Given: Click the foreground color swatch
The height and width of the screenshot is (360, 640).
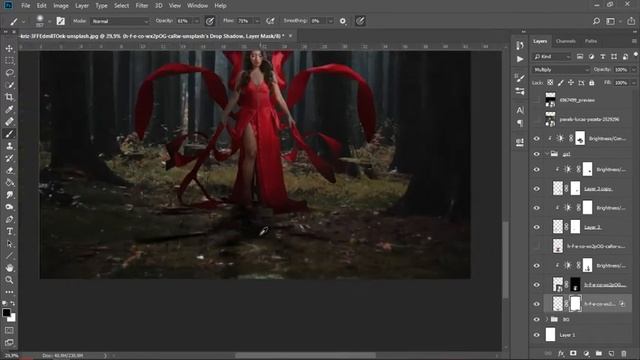Looking at the screenshot, I should point(6,313).
